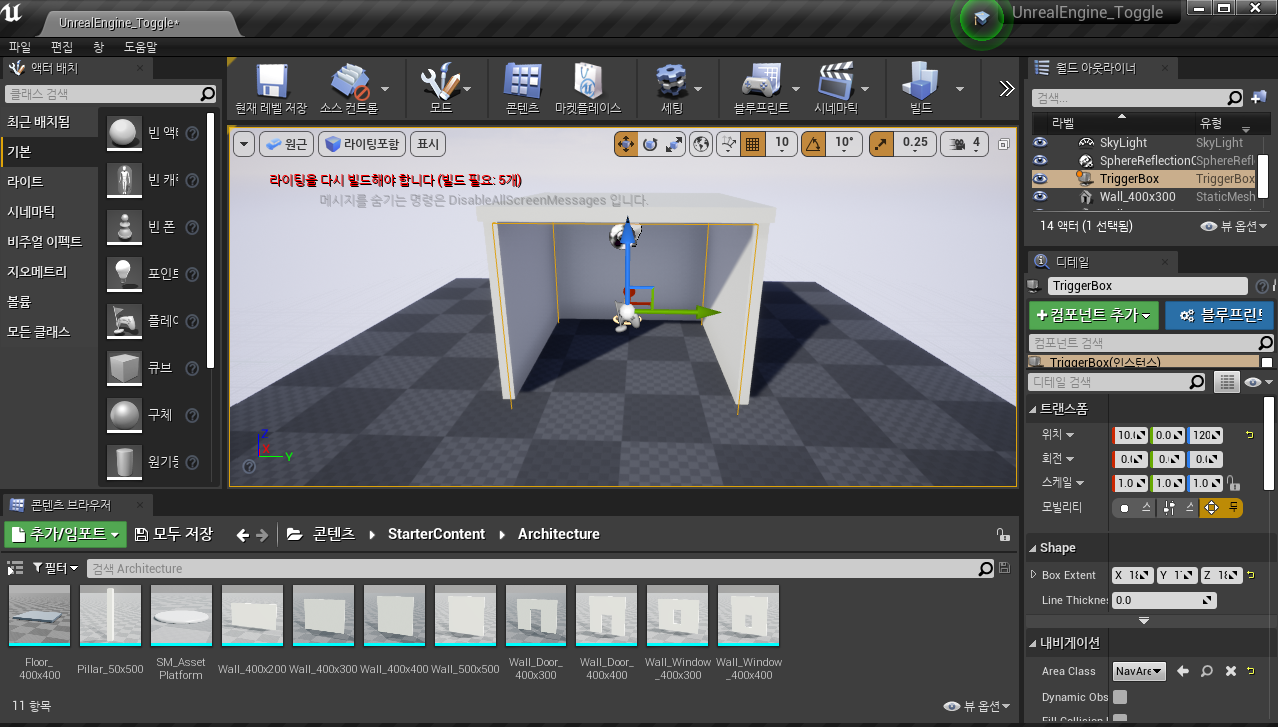
Task: Open the Content browser toolbar button
Action: coord(522,89)
